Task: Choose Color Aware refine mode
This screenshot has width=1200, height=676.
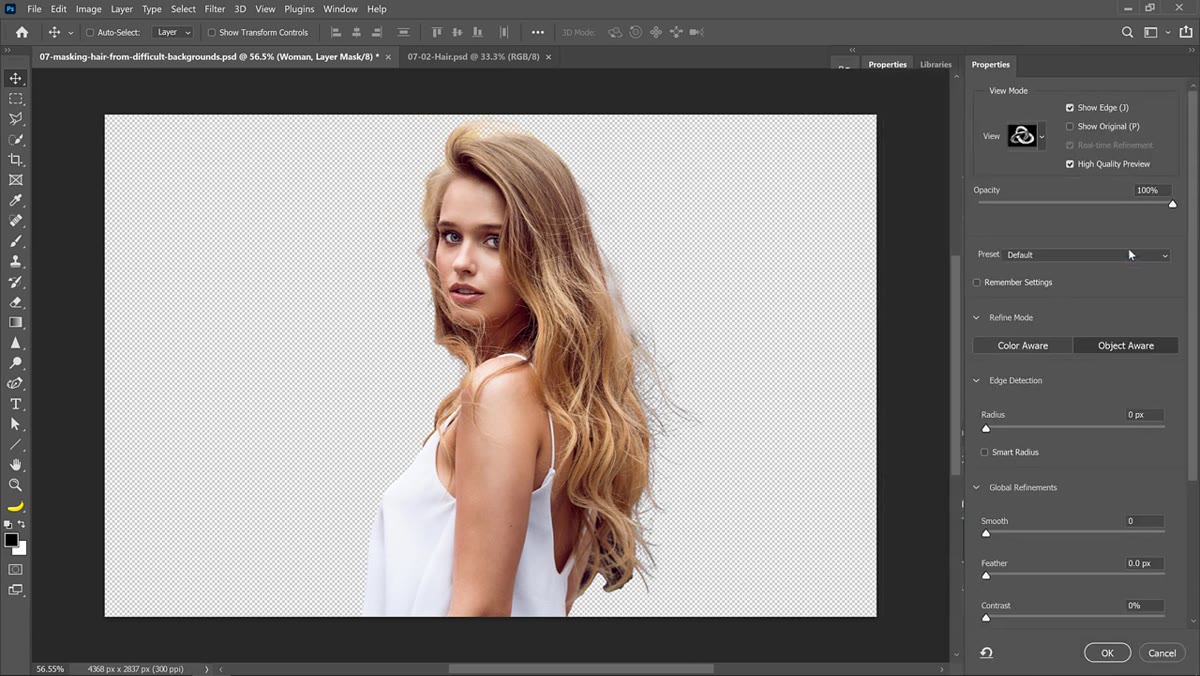Action: click(x=1023, y=346)
